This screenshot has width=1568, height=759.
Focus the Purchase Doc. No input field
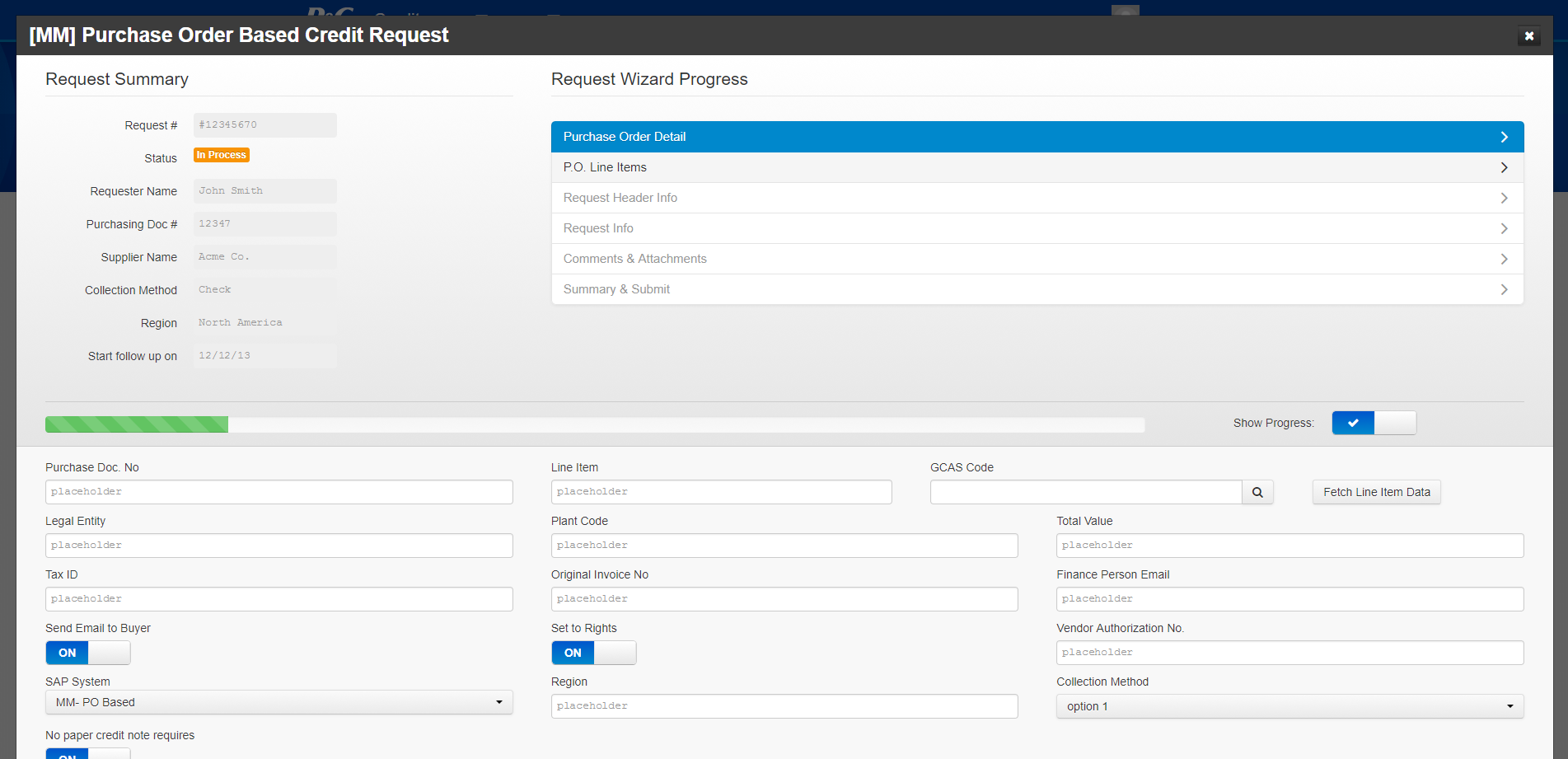click(x=278, y=492)
